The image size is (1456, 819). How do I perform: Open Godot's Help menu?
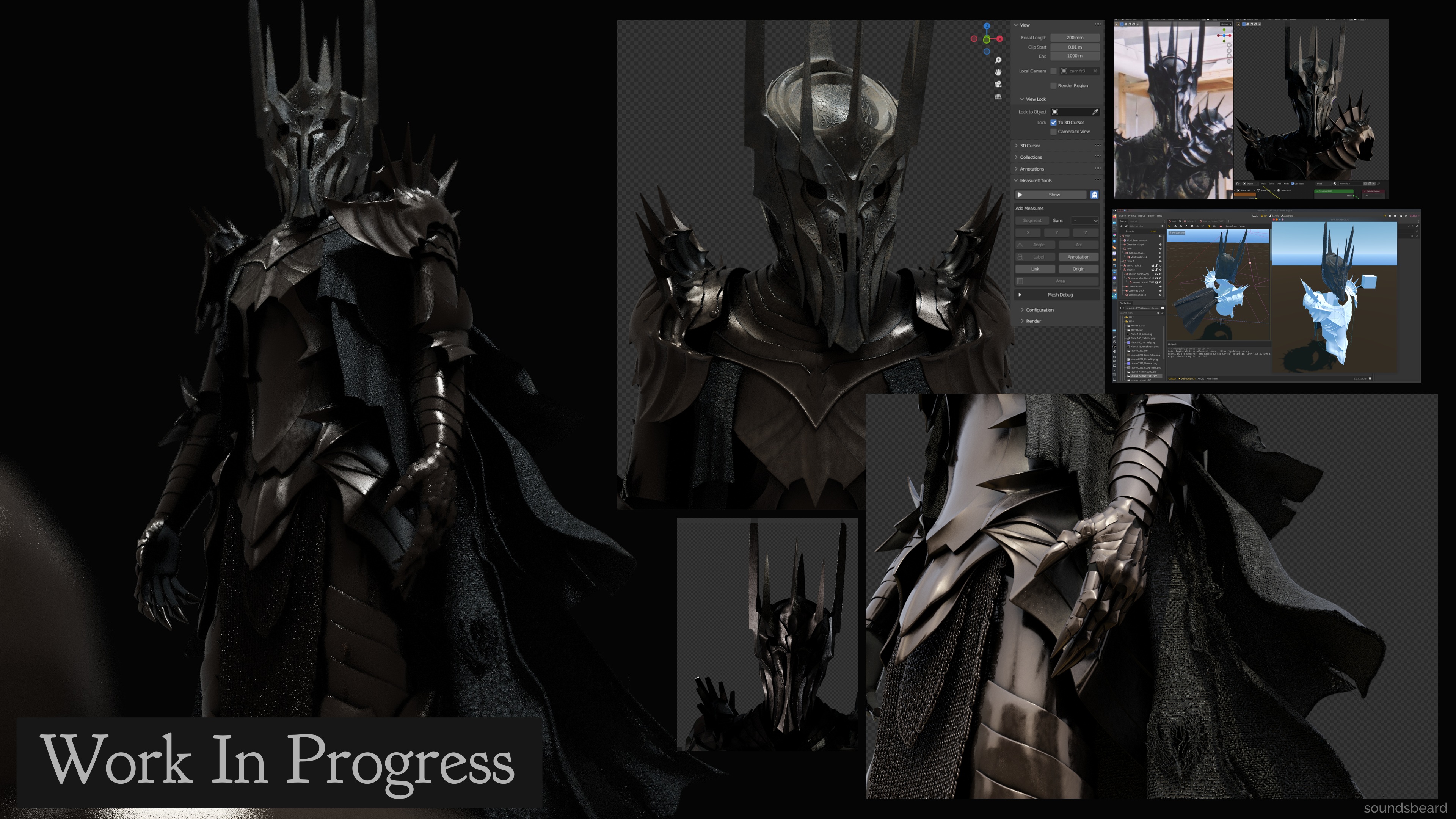click(x=1160, y=216)
